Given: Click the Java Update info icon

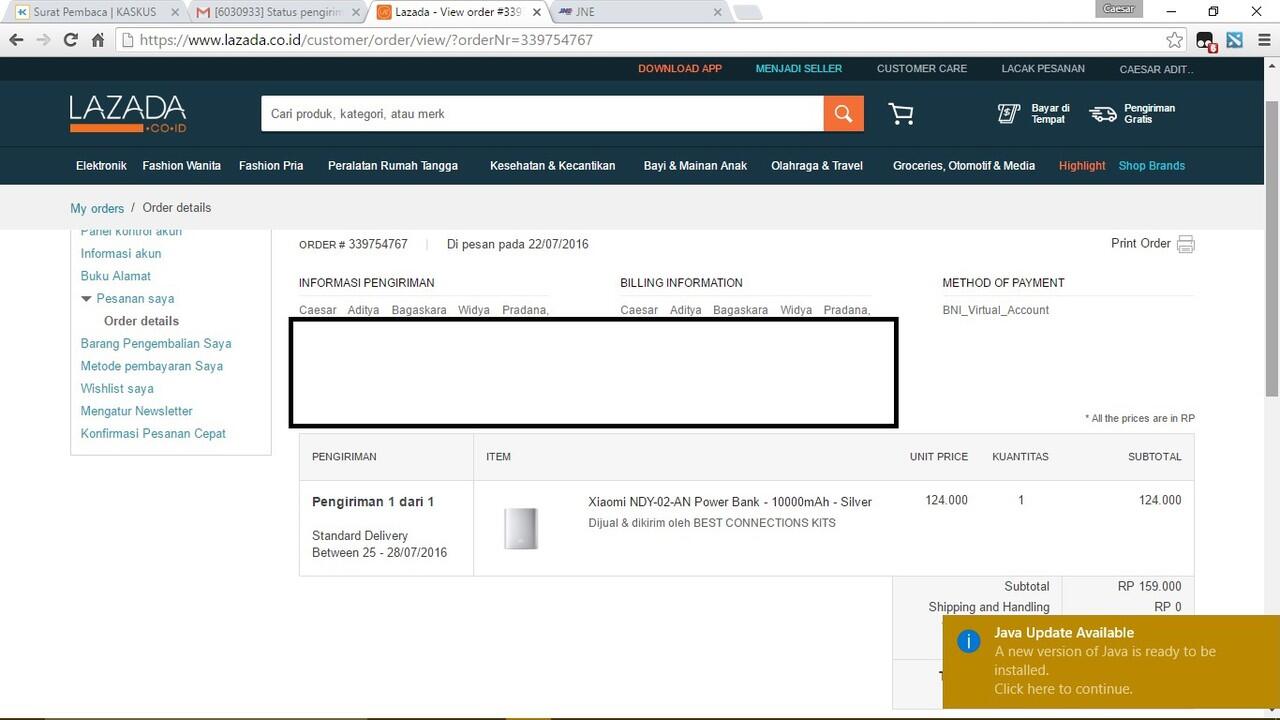Looking at the screenshot, I should 969,641.
